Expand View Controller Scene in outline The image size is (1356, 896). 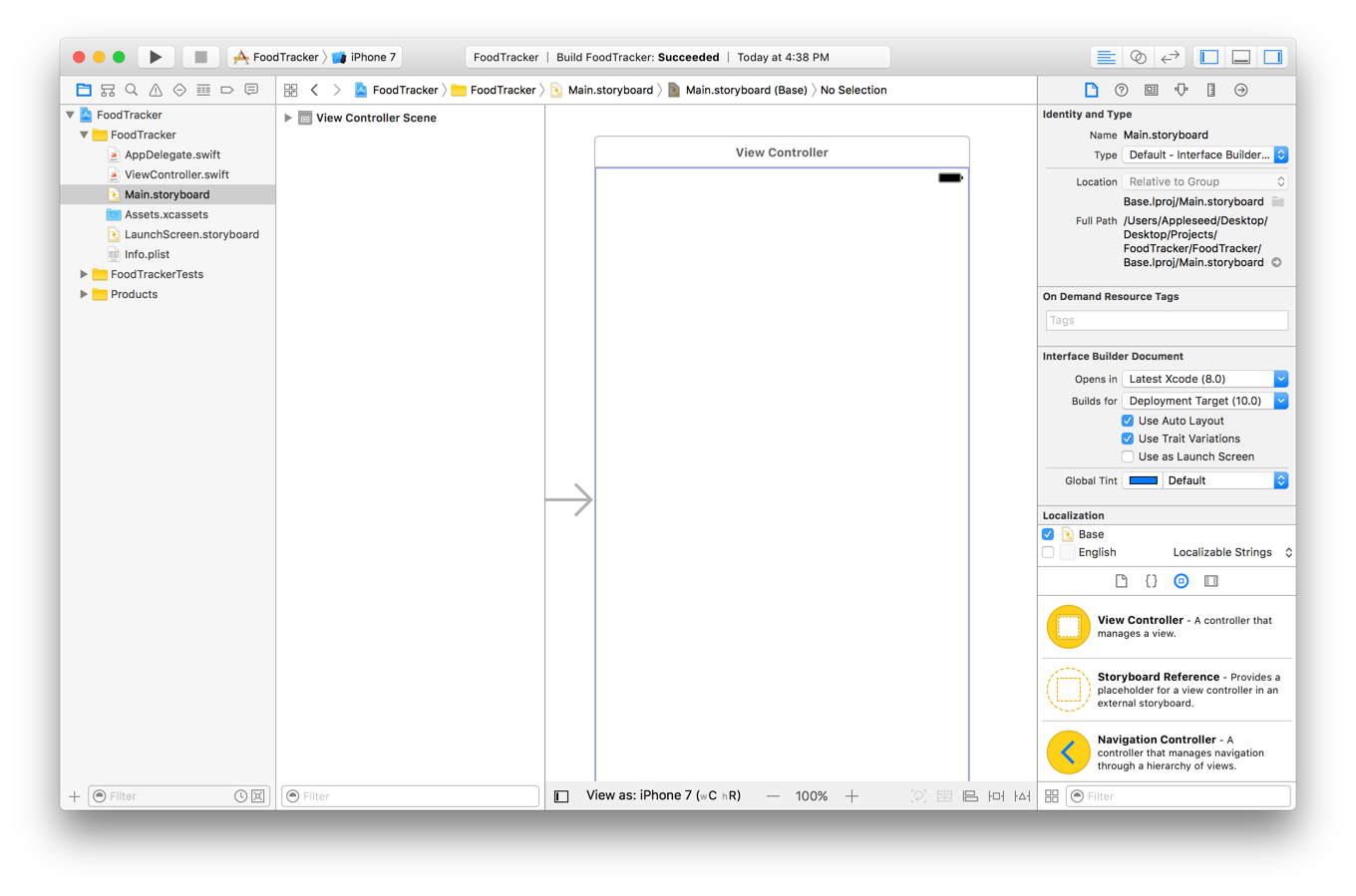(x=288, y=118)
